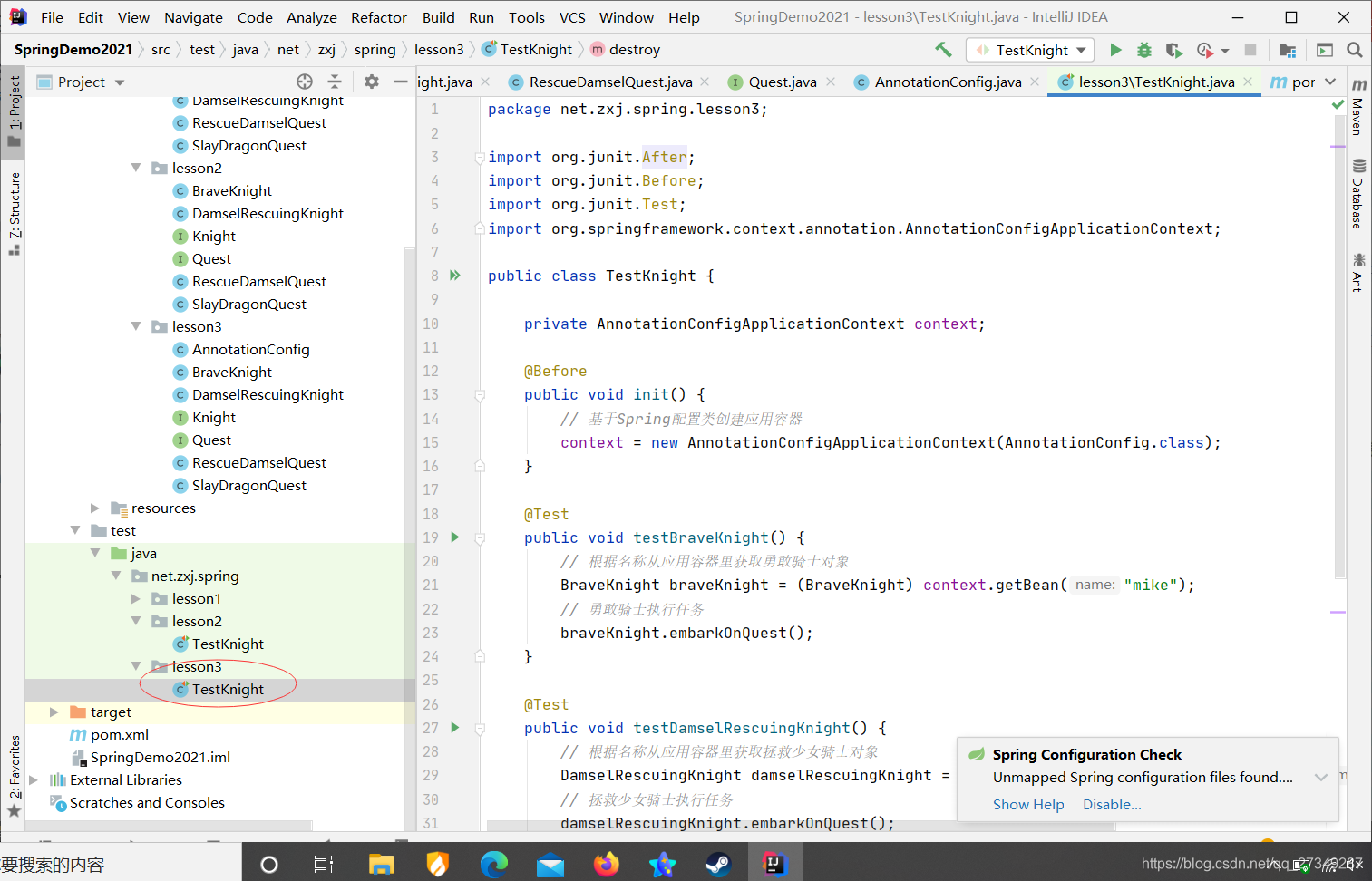Collapse the lesson3 source folder
The height and width of the screenshot is (881, 1372).
point(136,326)
